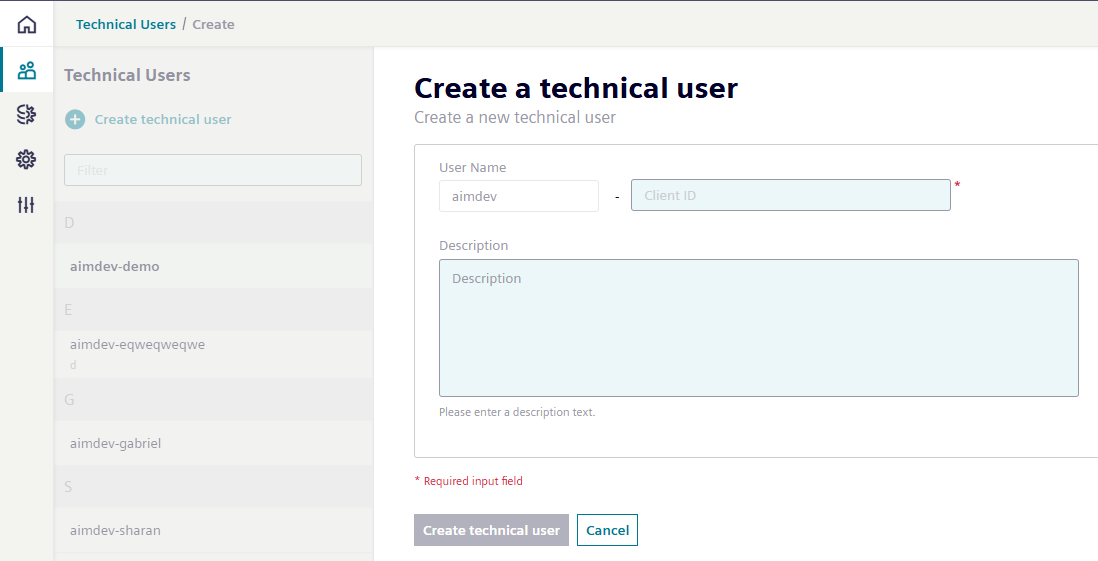Click the Create breadcrumb text
1098x561 pixels.
[x=214, y=25]
